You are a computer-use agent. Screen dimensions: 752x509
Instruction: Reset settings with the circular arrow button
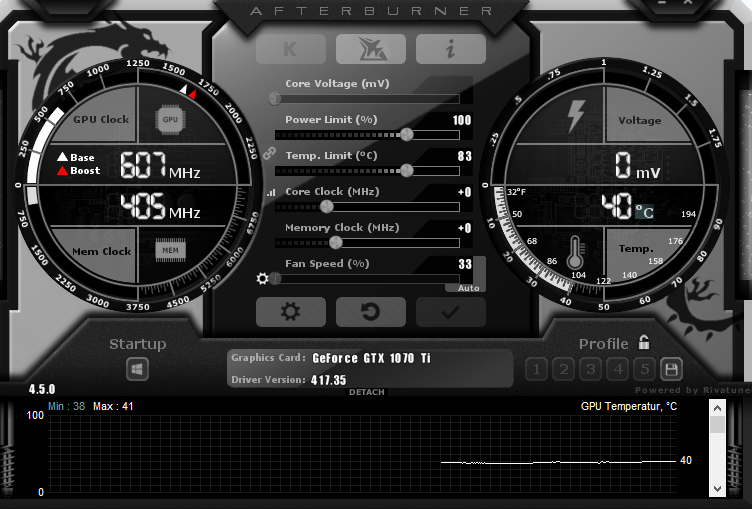[371, 312]
